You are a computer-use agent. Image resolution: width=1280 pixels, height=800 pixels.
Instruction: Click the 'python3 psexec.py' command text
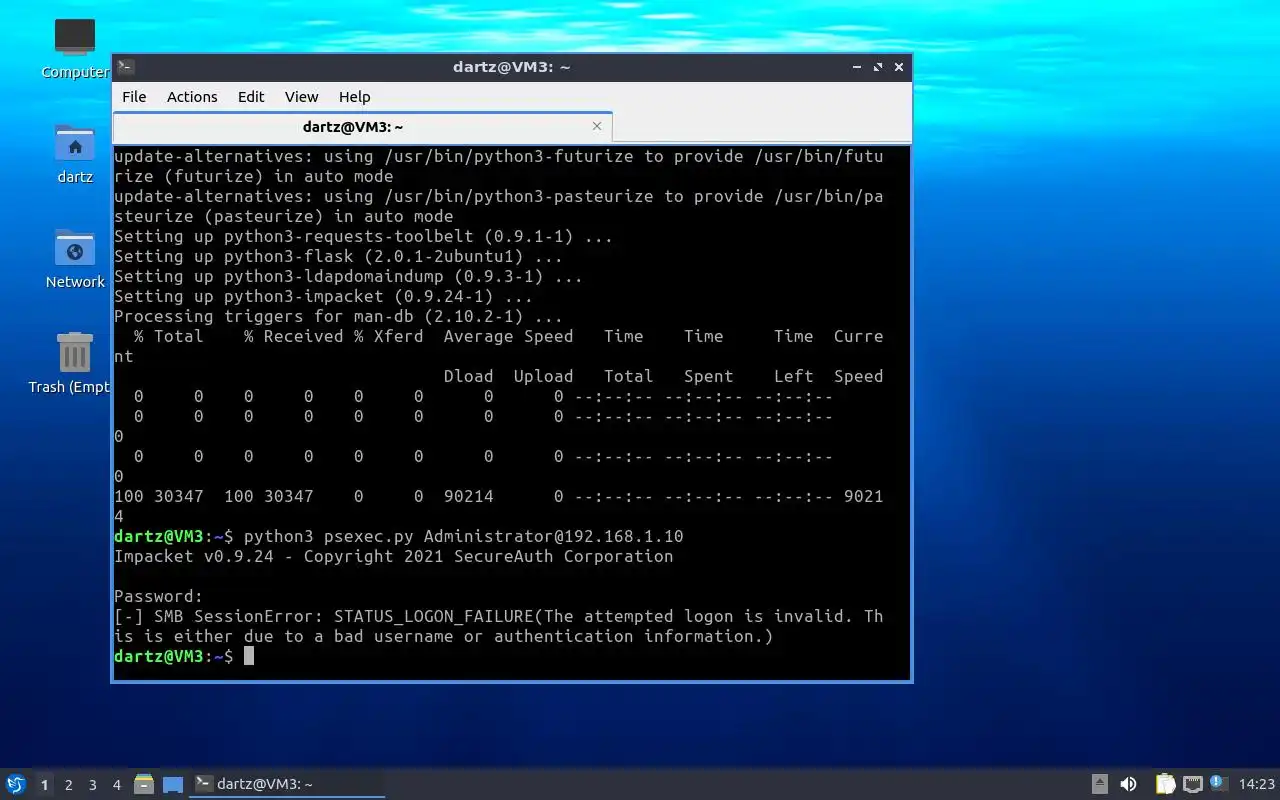click(328, 536)
